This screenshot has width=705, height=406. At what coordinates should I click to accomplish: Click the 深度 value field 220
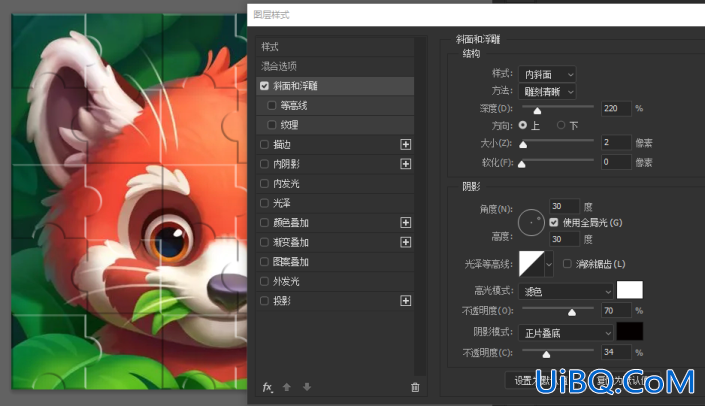(x=616, y=108)
